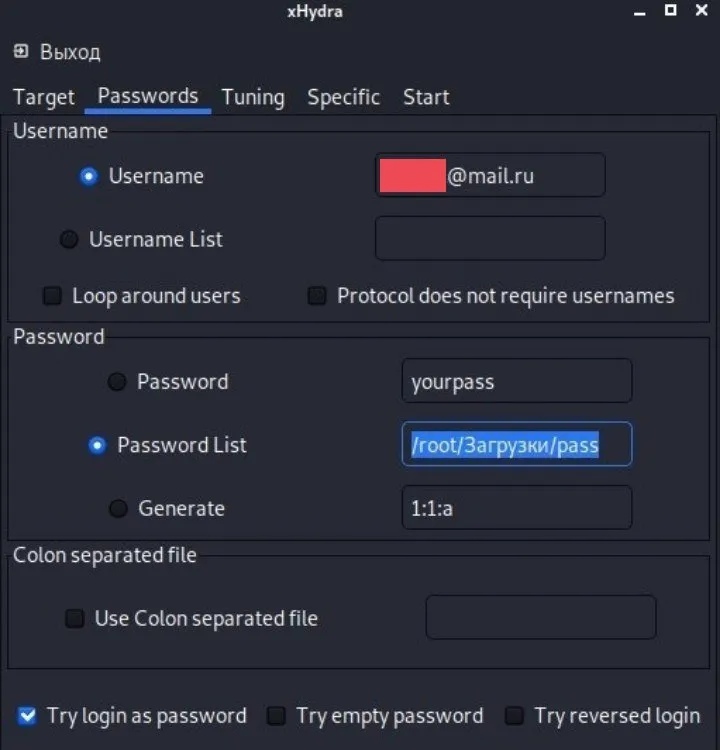The width and height of the screenshot is (720, 750).
Task: Go to the Start tab
Action: (426, 97)
